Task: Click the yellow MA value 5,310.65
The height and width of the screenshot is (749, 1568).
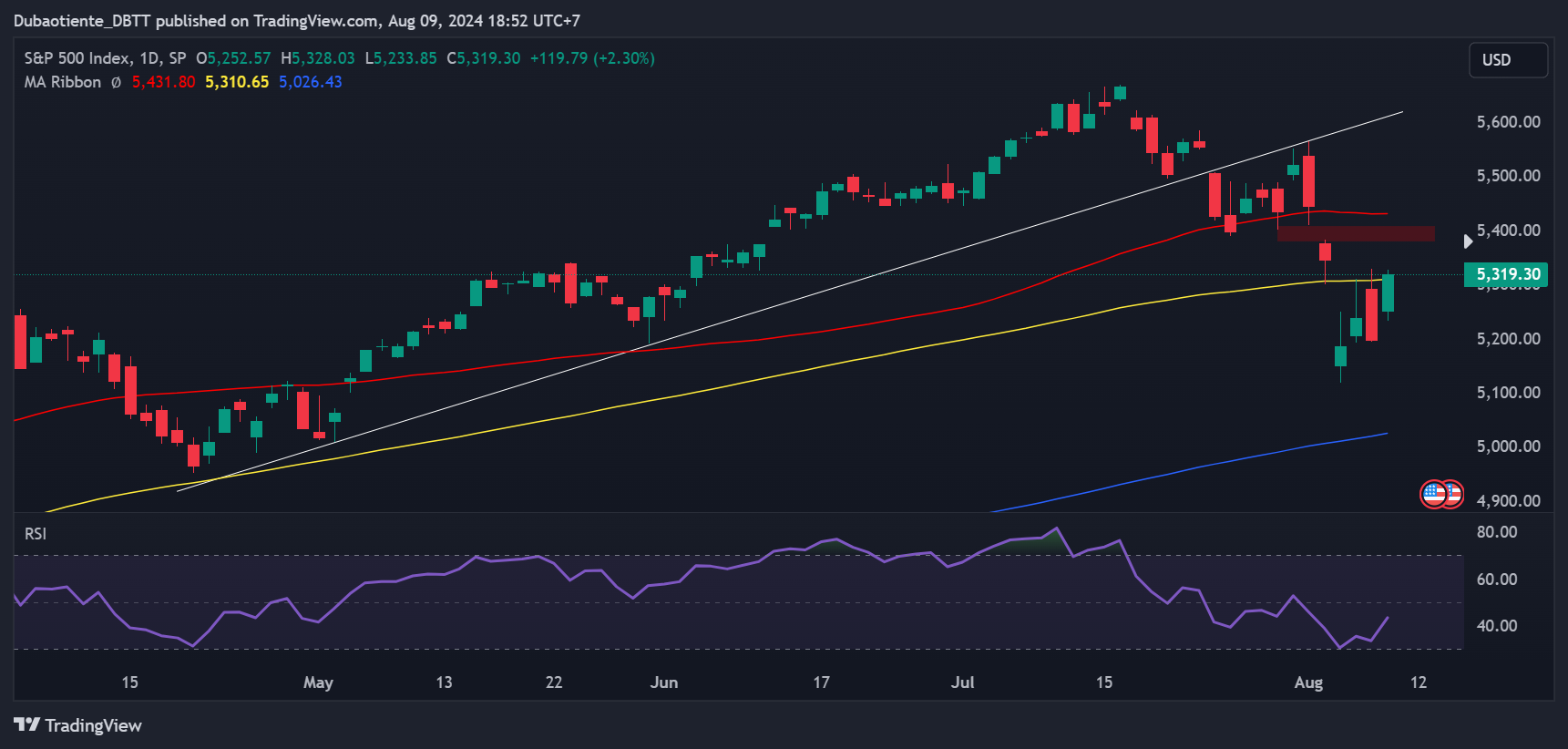Action: tap(237, 82)
